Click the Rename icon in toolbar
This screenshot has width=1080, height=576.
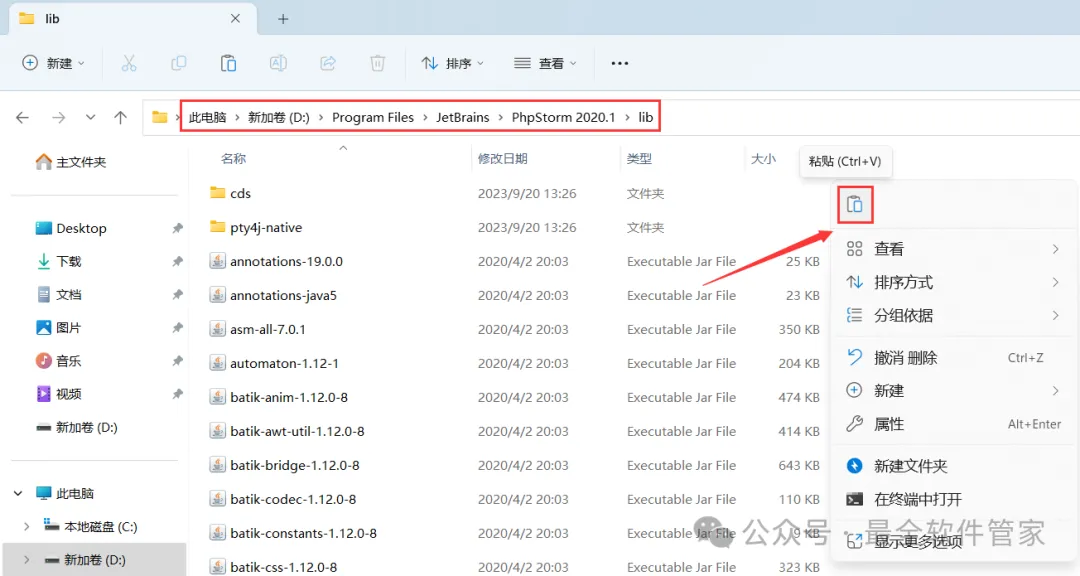coord(278,63)
